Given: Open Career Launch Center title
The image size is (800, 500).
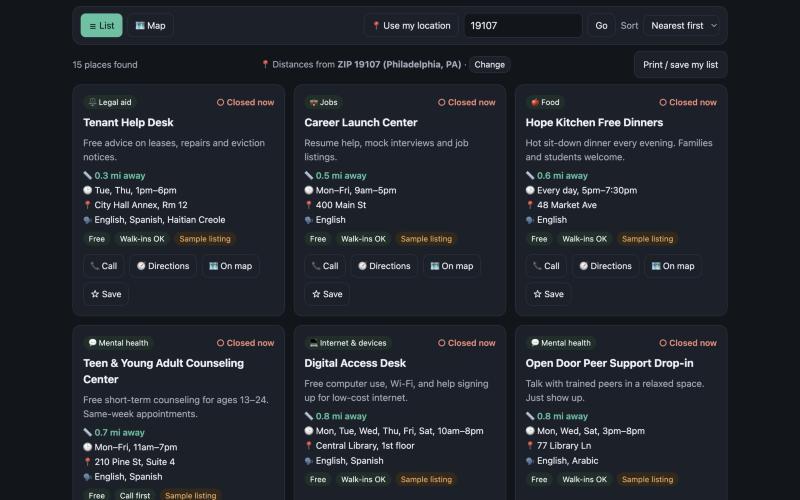Looking at the screenshot, I should [361, 122].
